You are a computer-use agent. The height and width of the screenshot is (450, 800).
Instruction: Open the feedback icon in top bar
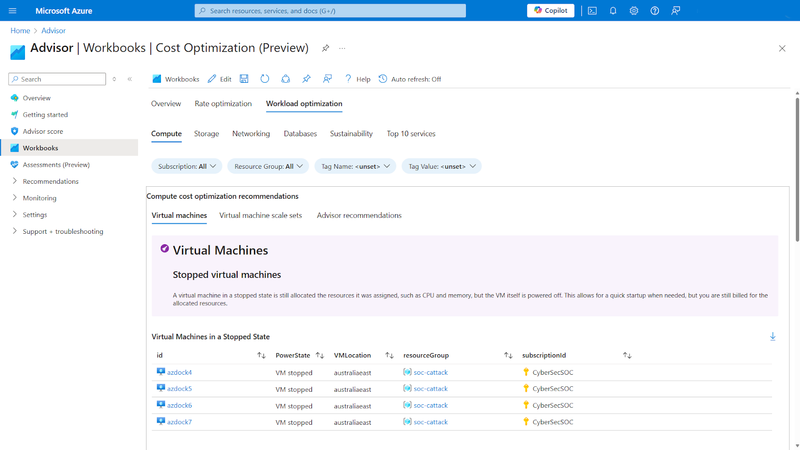[x=676, y=10]
